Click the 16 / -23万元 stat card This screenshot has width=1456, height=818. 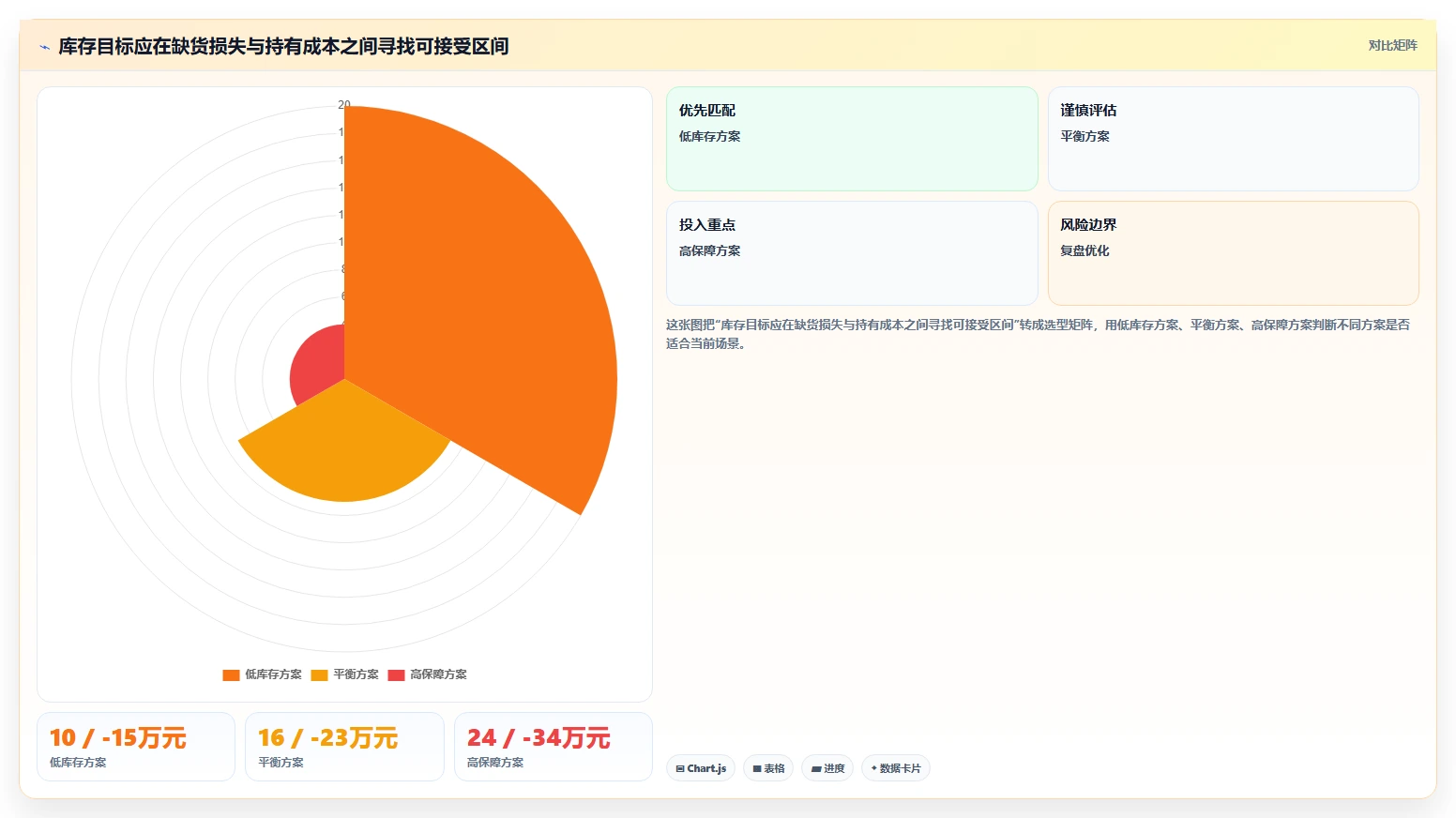click(x=344, y=747)
